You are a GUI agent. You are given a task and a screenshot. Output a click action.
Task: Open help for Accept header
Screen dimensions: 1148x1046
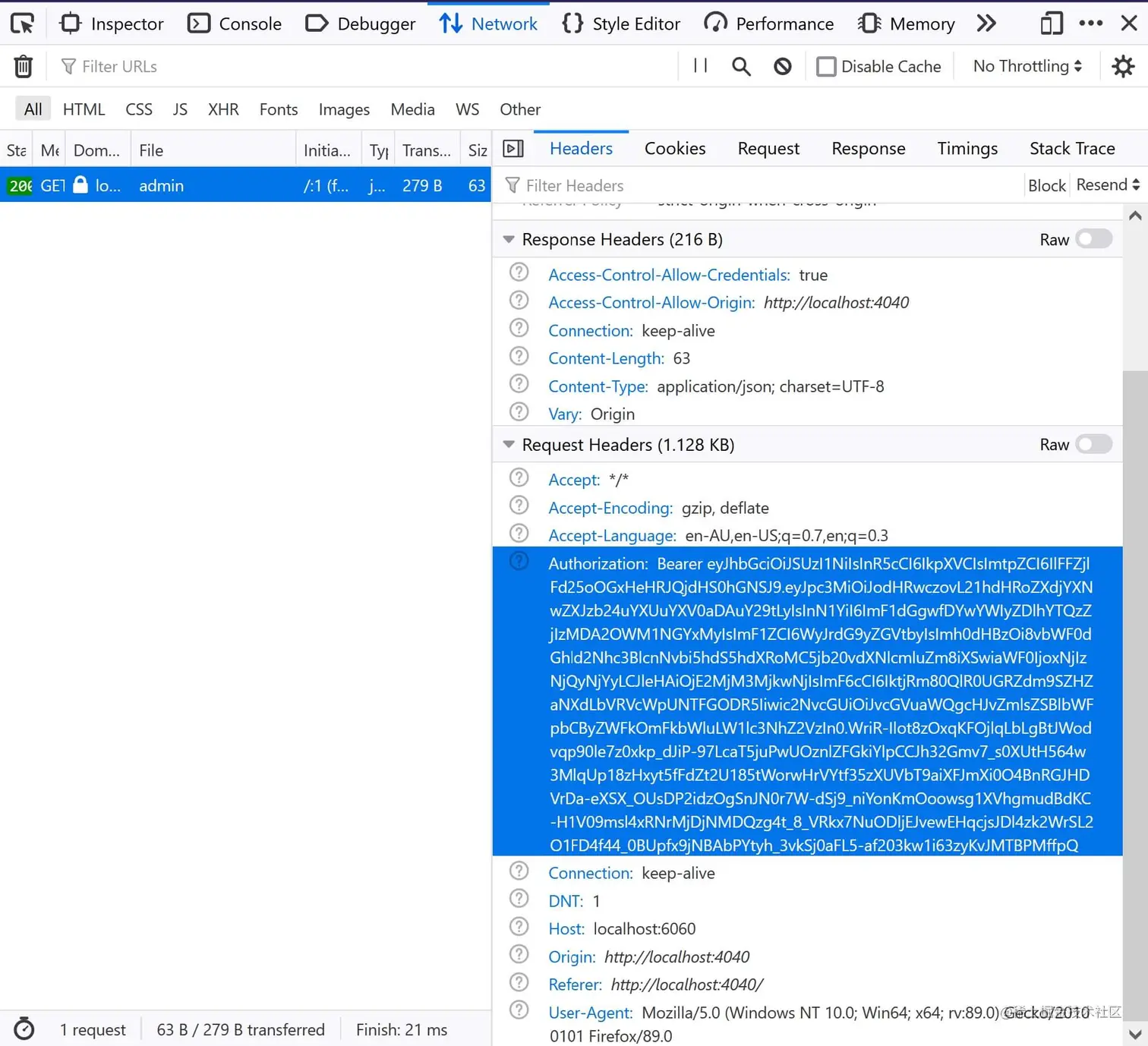(x=519, y=477)
